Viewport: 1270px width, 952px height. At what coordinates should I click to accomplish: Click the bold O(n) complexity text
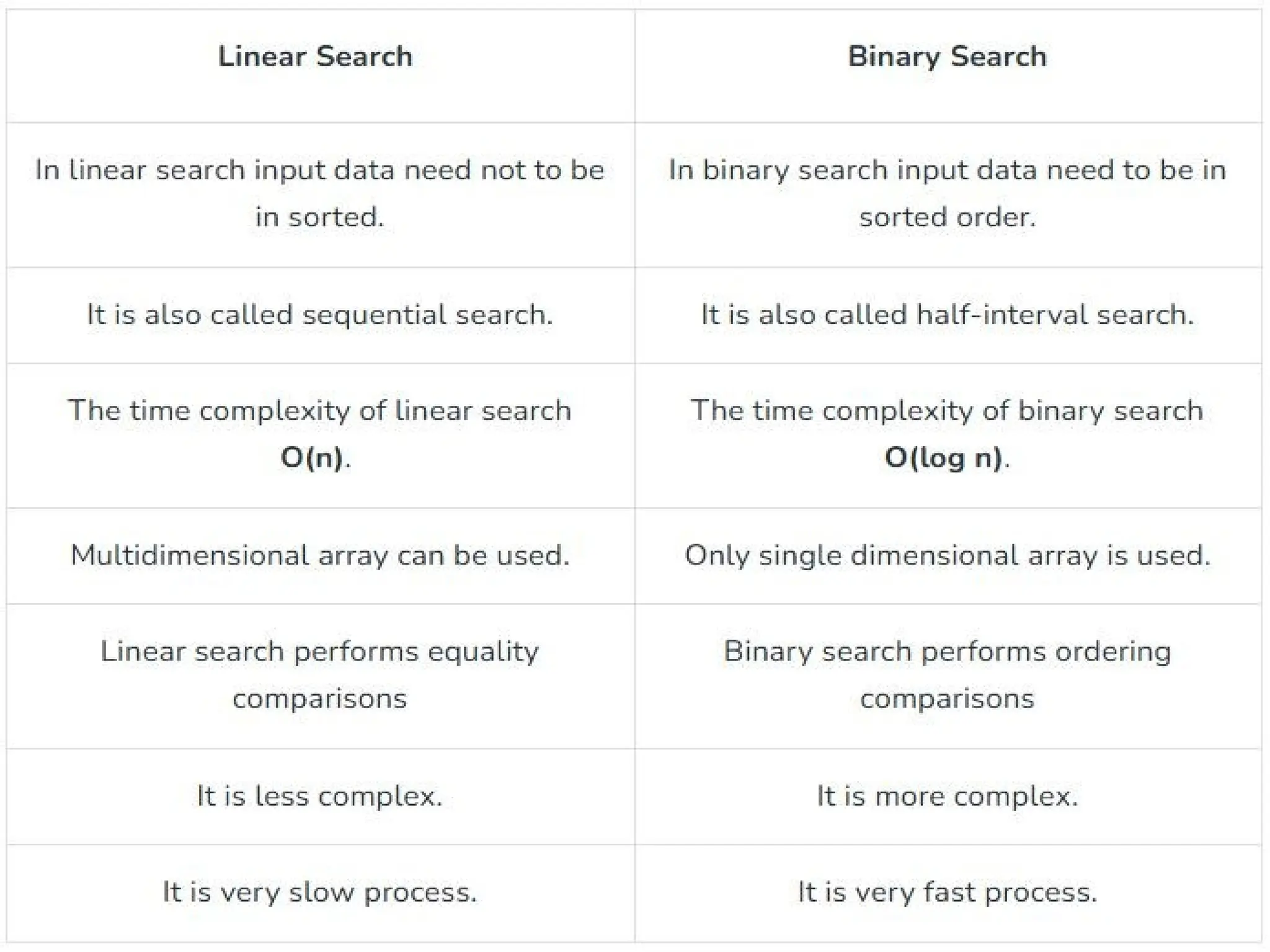pos(312,458)
